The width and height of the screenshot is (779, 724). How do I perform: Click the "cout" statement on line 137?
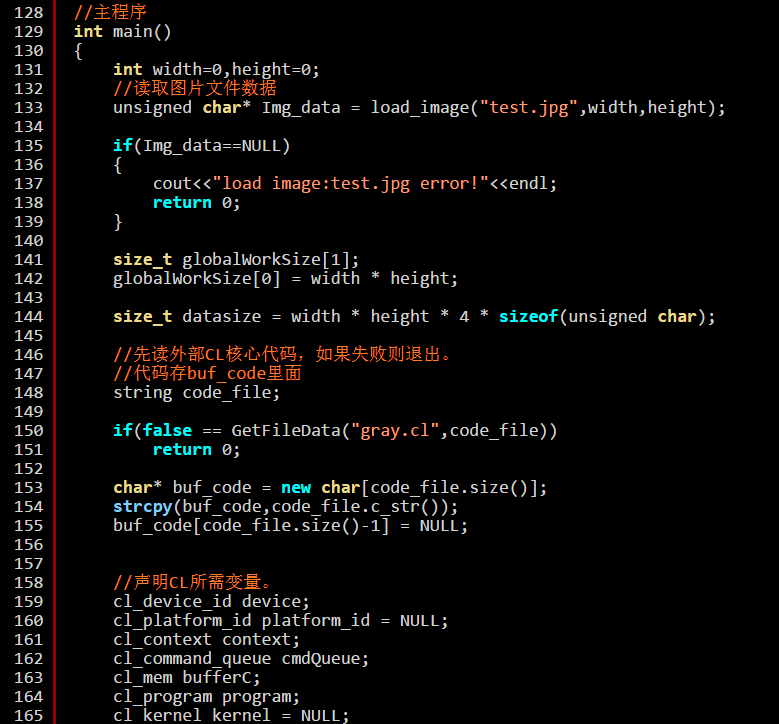coord(355,183)
